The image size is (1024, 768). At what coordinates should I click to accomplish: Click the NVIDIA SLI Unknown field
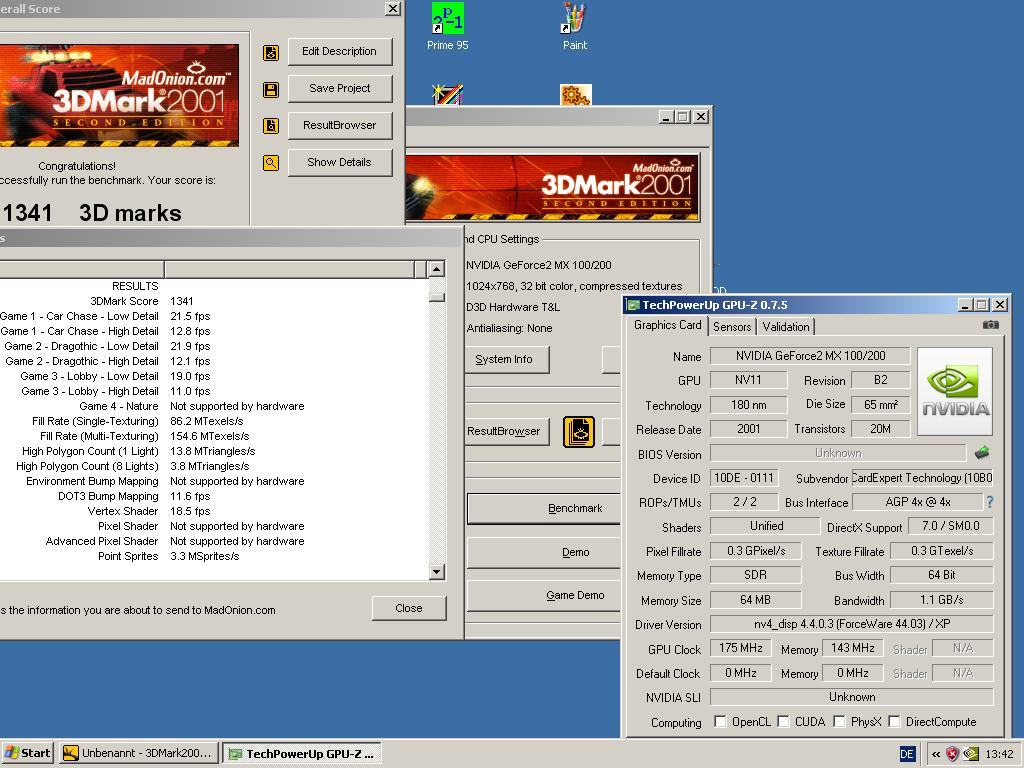click(x=852, y=697)
